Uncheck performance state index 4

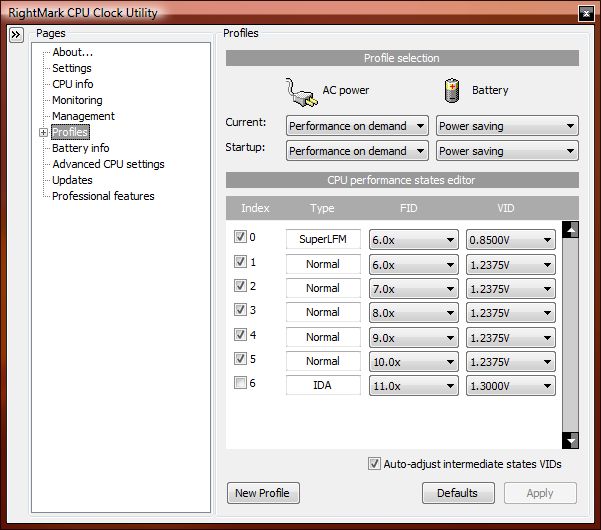(x=240, y=335)
